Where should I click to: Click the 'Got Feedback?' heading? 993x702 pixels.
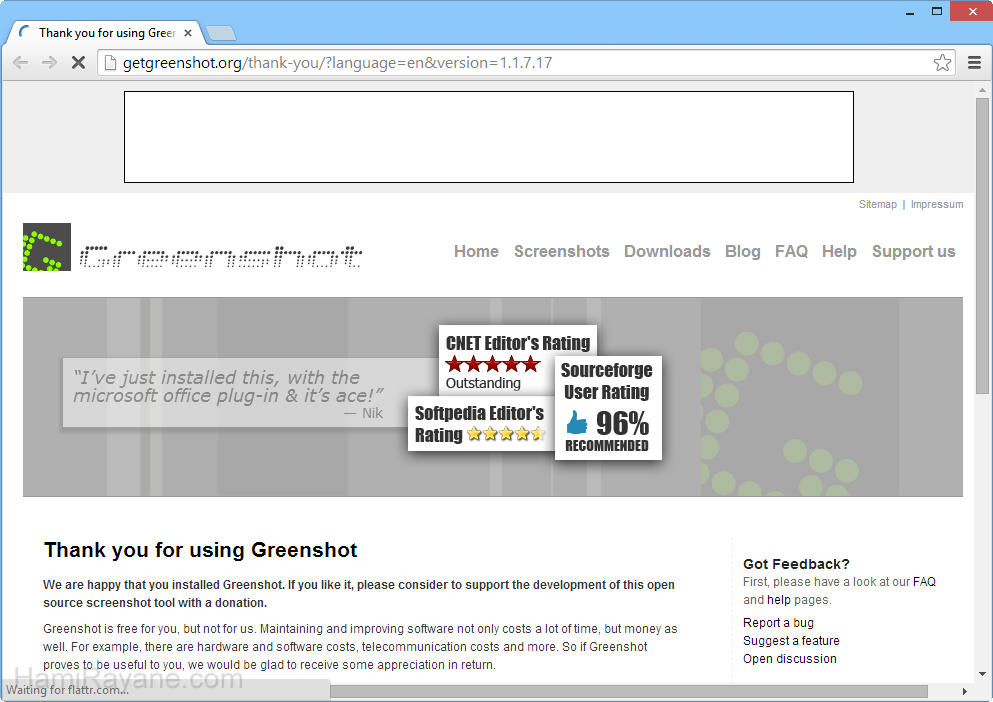point(796,564)
